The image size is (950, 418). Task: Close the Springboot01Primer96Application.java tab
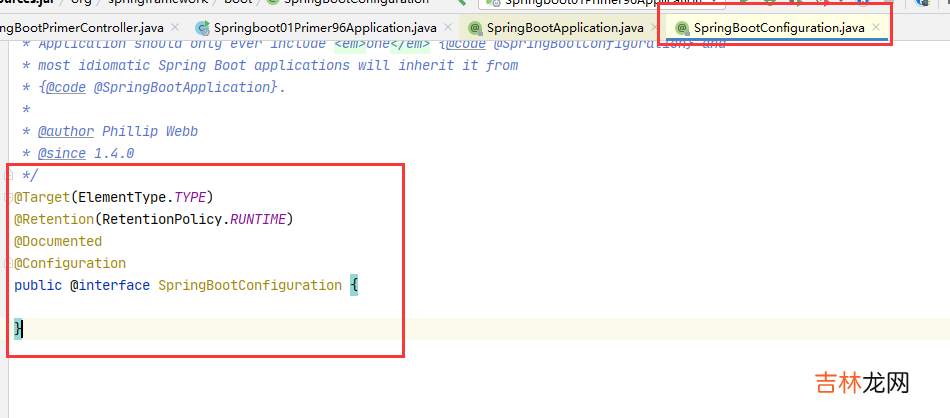[453, 28]
